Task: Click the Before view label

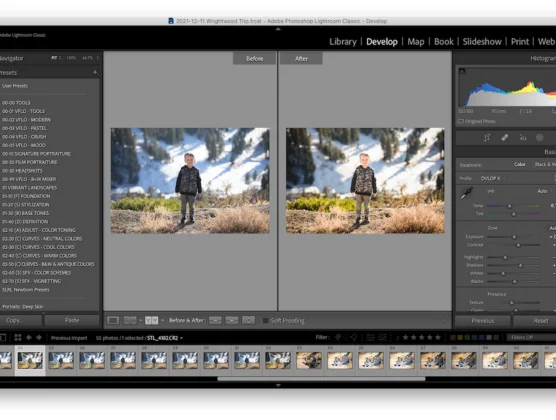Action: pyautogui.click(x=254, y=59)
